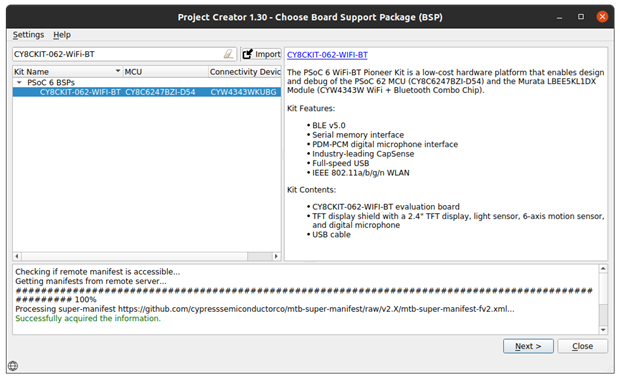Click the CYW4343WKUBG connectivity cell
Image resolution: width=620 pixels, height=379 pixels.
tap(243, 92)
